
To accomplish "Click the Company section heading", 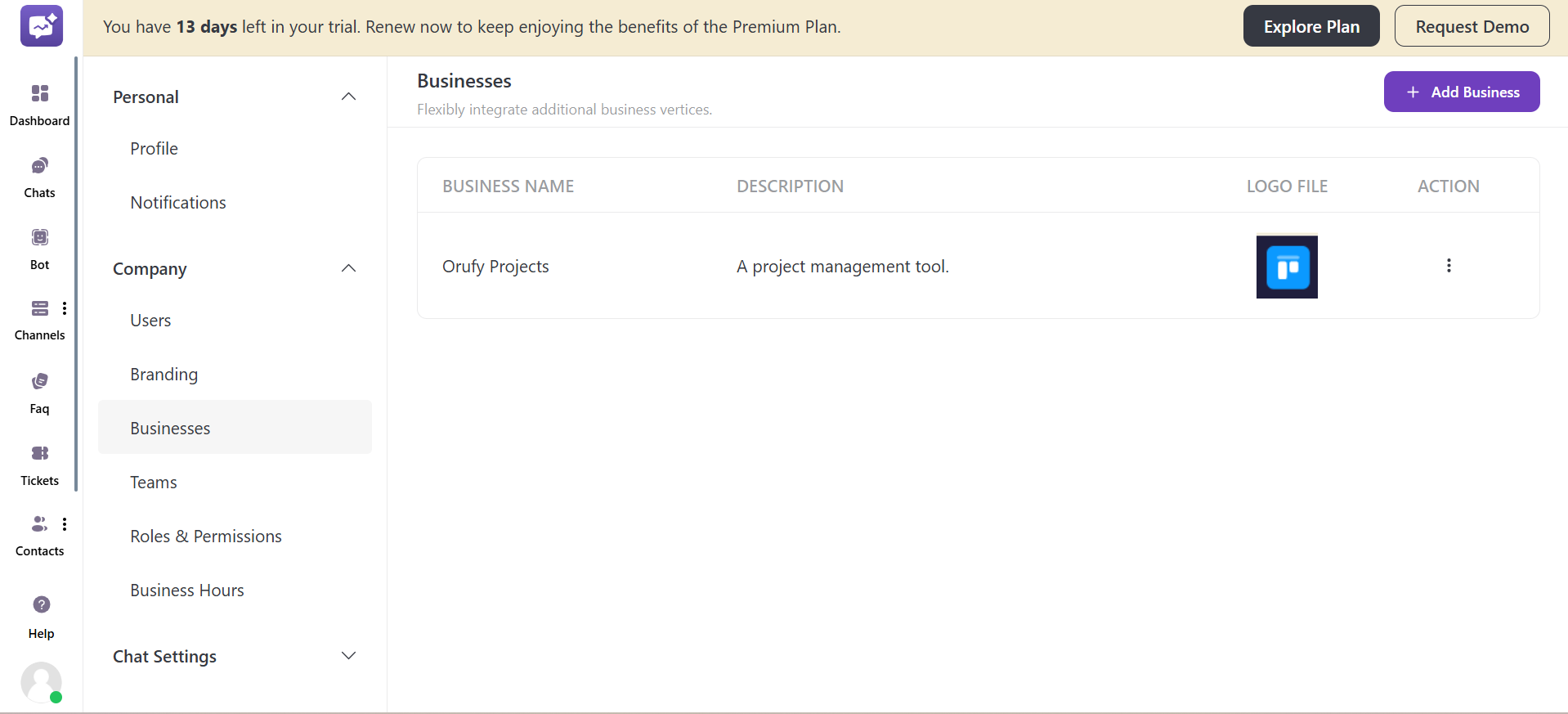I will click(150, 269).
